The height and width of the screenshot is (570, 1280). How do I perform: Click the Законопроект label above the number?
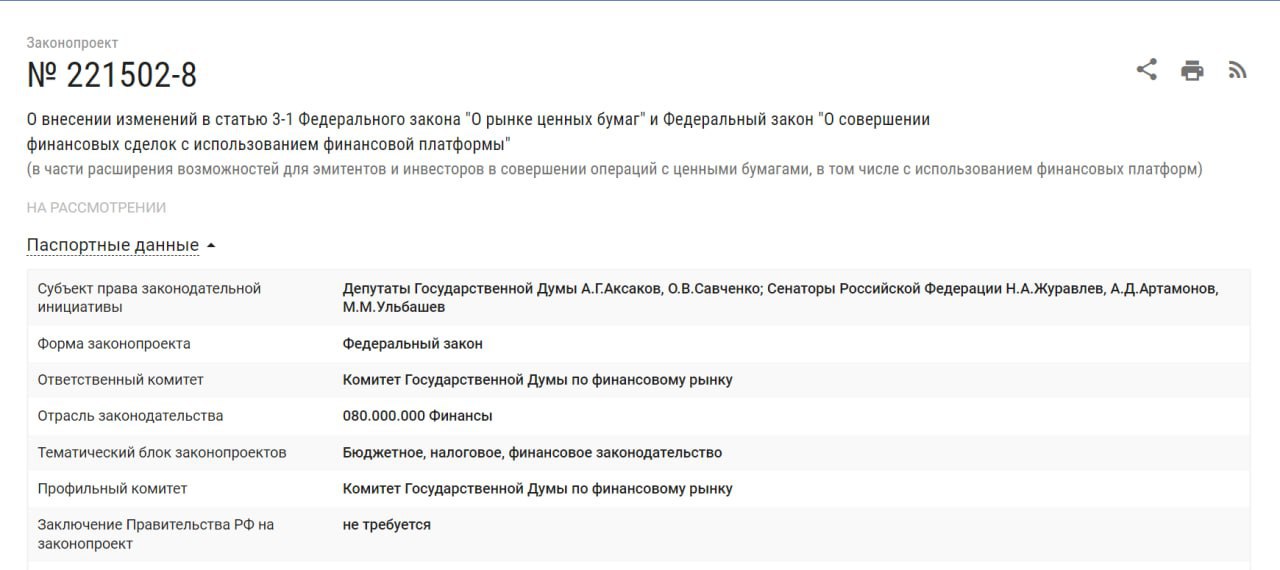click(72, 43)
